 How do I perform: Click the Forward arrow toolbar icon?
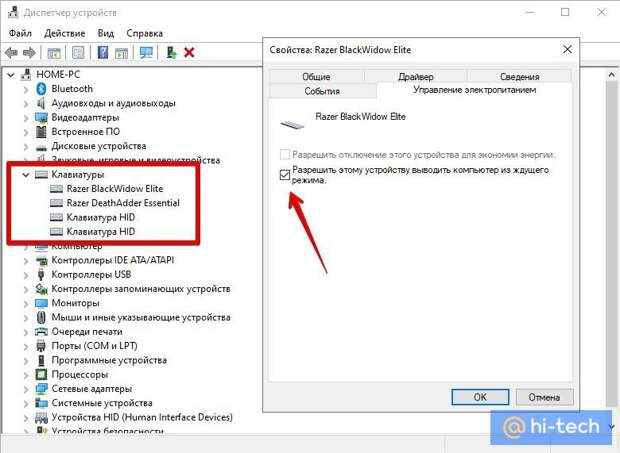coord(30,53)
